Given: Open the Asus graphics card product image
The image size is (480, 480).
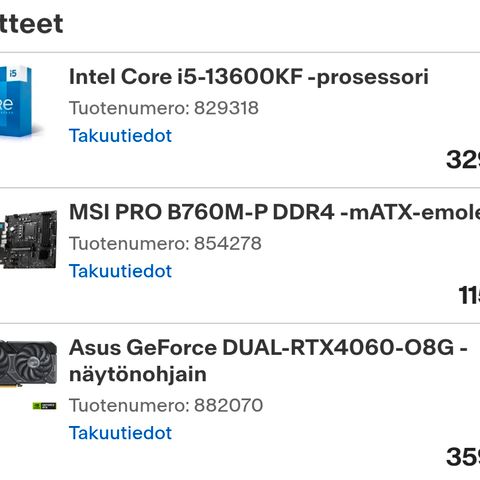Looking at the screenshot, I should pyautogui.click(x=28, y=363).
